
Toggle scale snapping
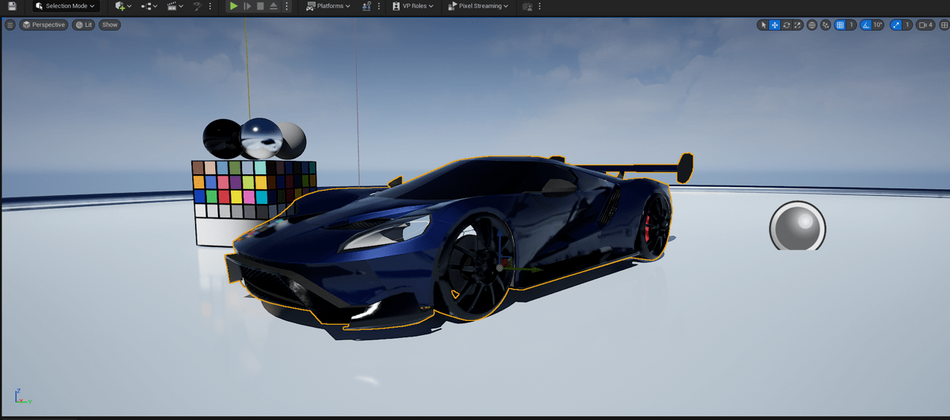click(x=896, y=25)
